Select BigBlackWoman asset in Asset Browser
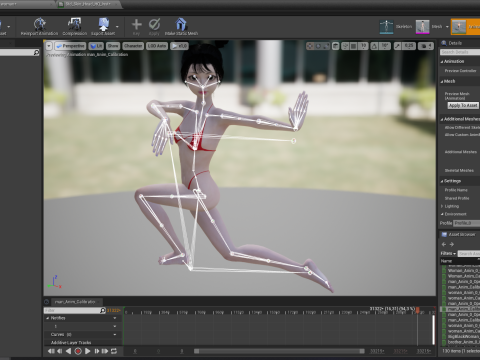This screenshot has width=480, height=360. (463, 337)
